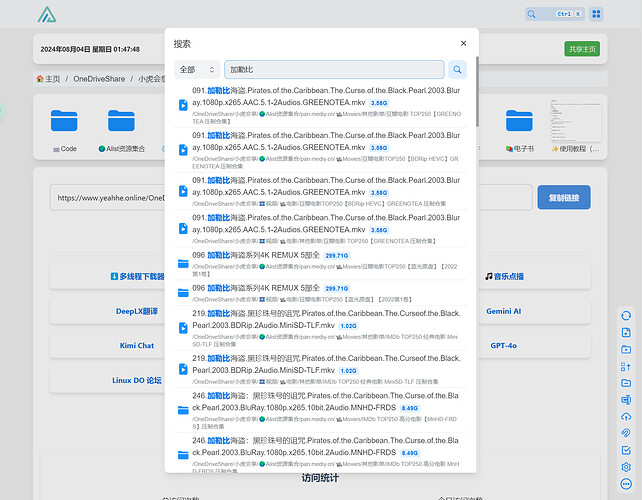Image resolution: width=642 pixels, height=500 pixels.
Task: Click the 3.58G size badge of the first result
Action: 379,103
